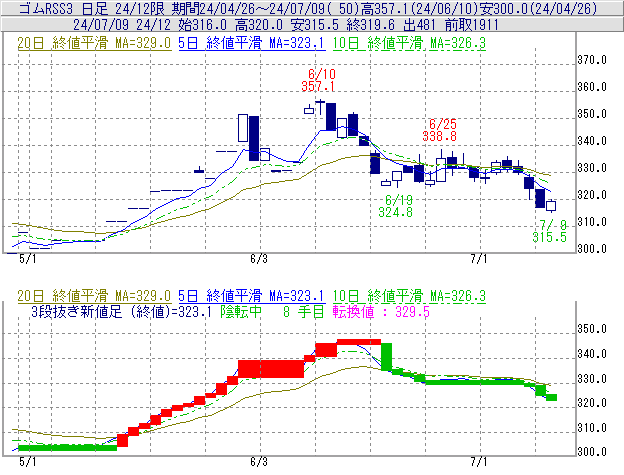
Task: Click the 360.0 price axis label
Action: (592, 87)
